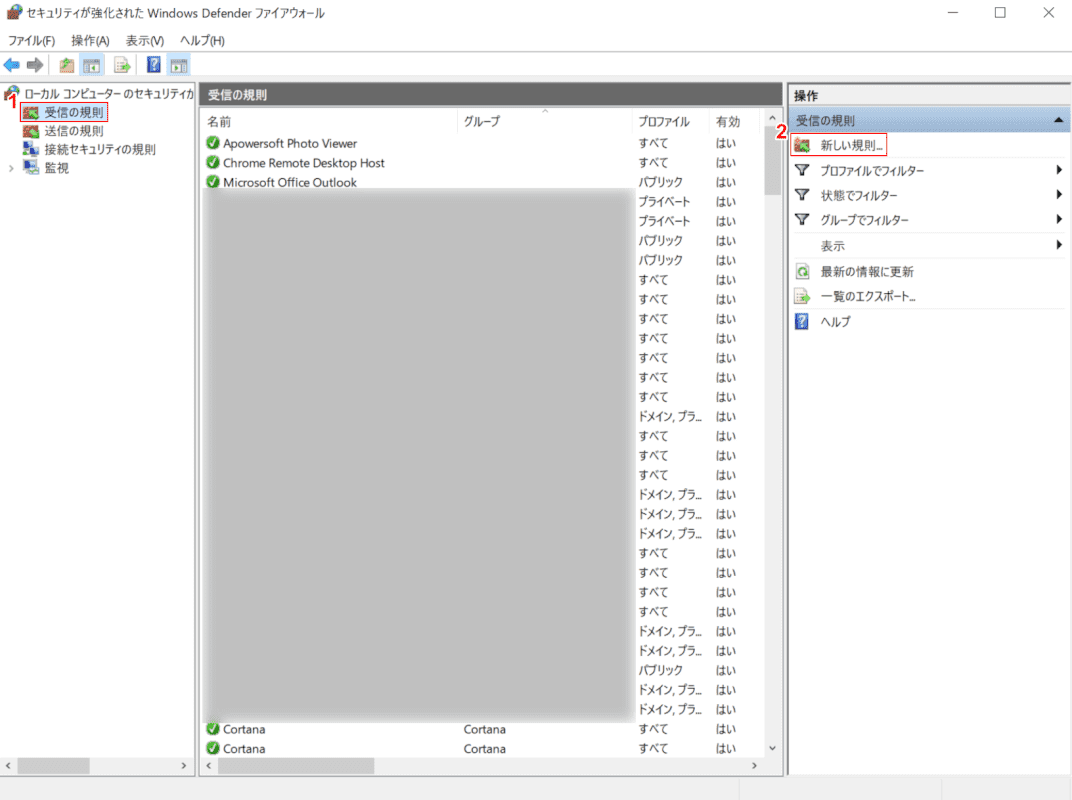This screenshot has width=1072, height=800.
Task: Click the 送信の規則 tree icon
Action: click(31, 131)
